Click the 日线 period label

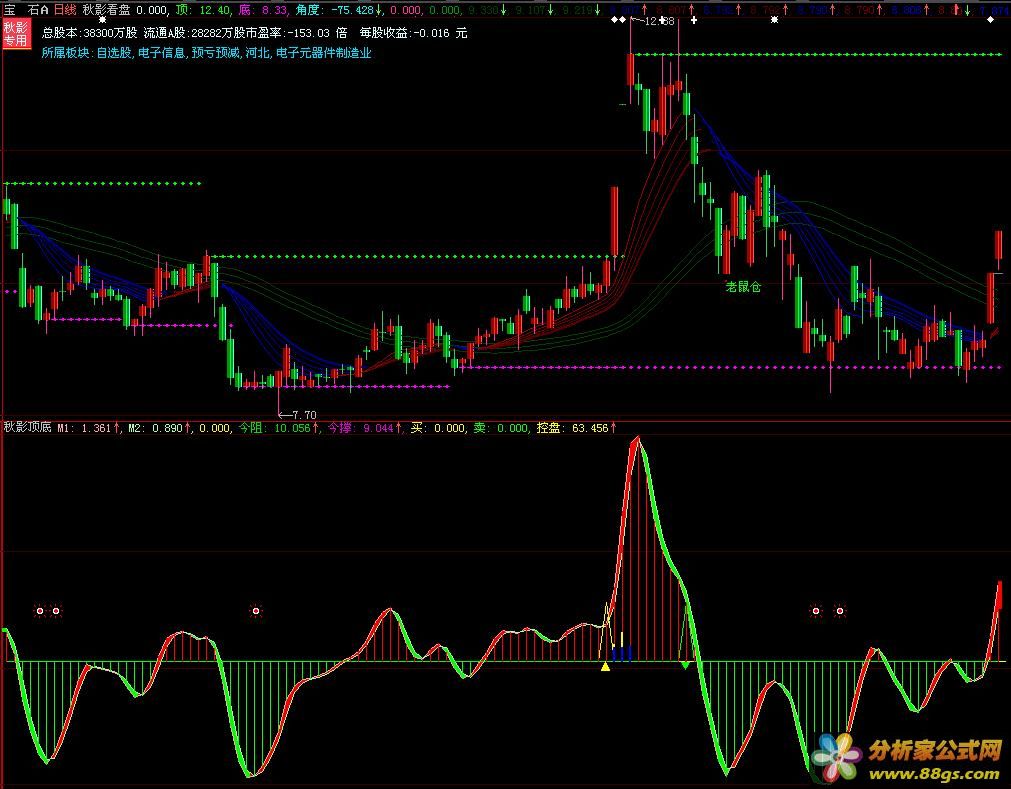pos(64,10)
